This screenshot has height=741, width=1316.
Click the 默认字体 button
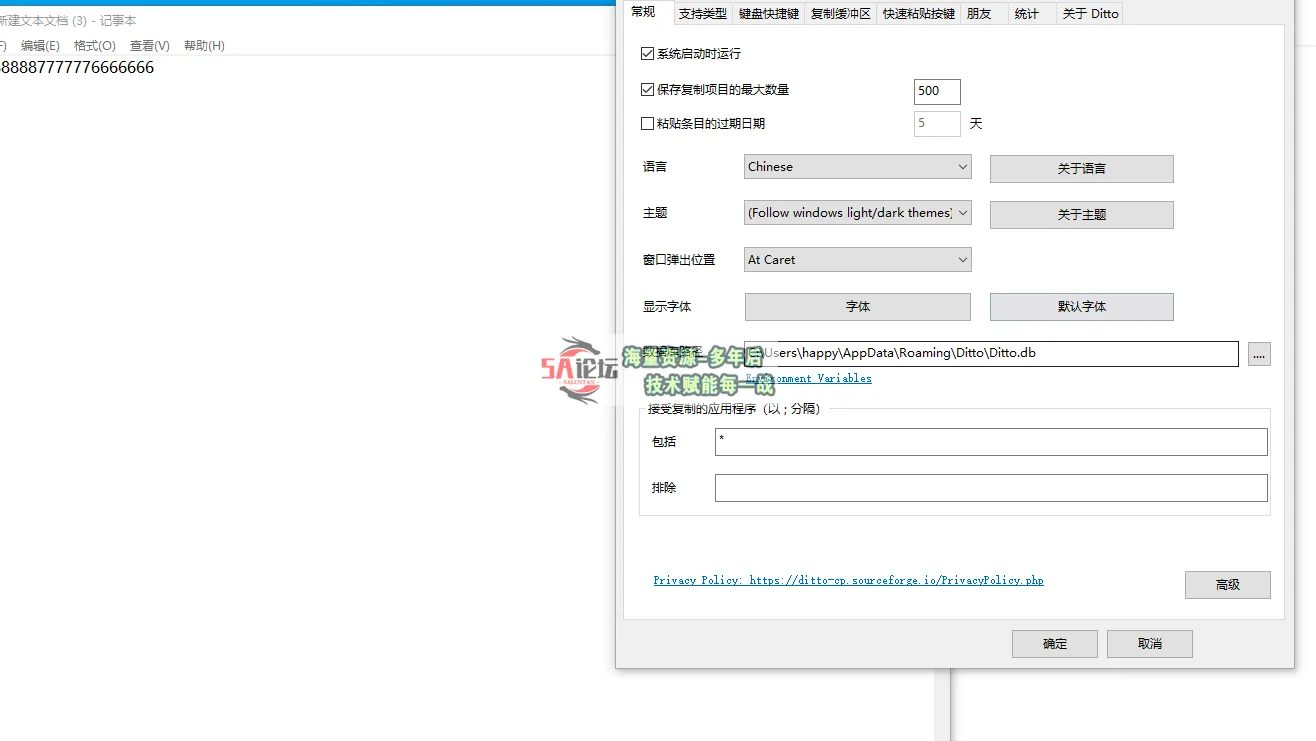(x=1081, y=307)
